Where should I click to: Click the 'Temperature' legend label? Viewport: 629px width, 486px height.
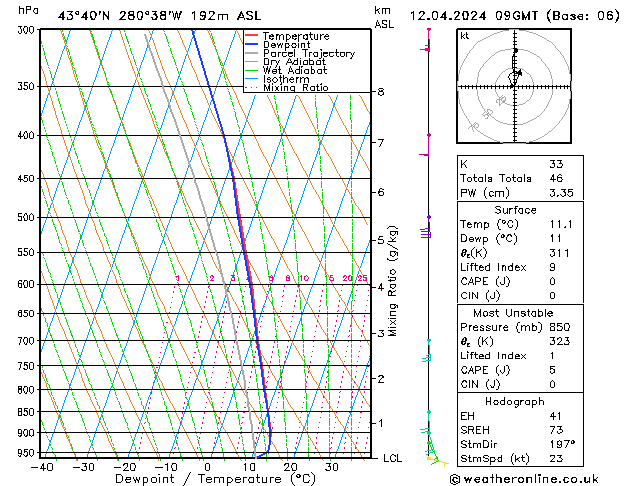(296, 36)
